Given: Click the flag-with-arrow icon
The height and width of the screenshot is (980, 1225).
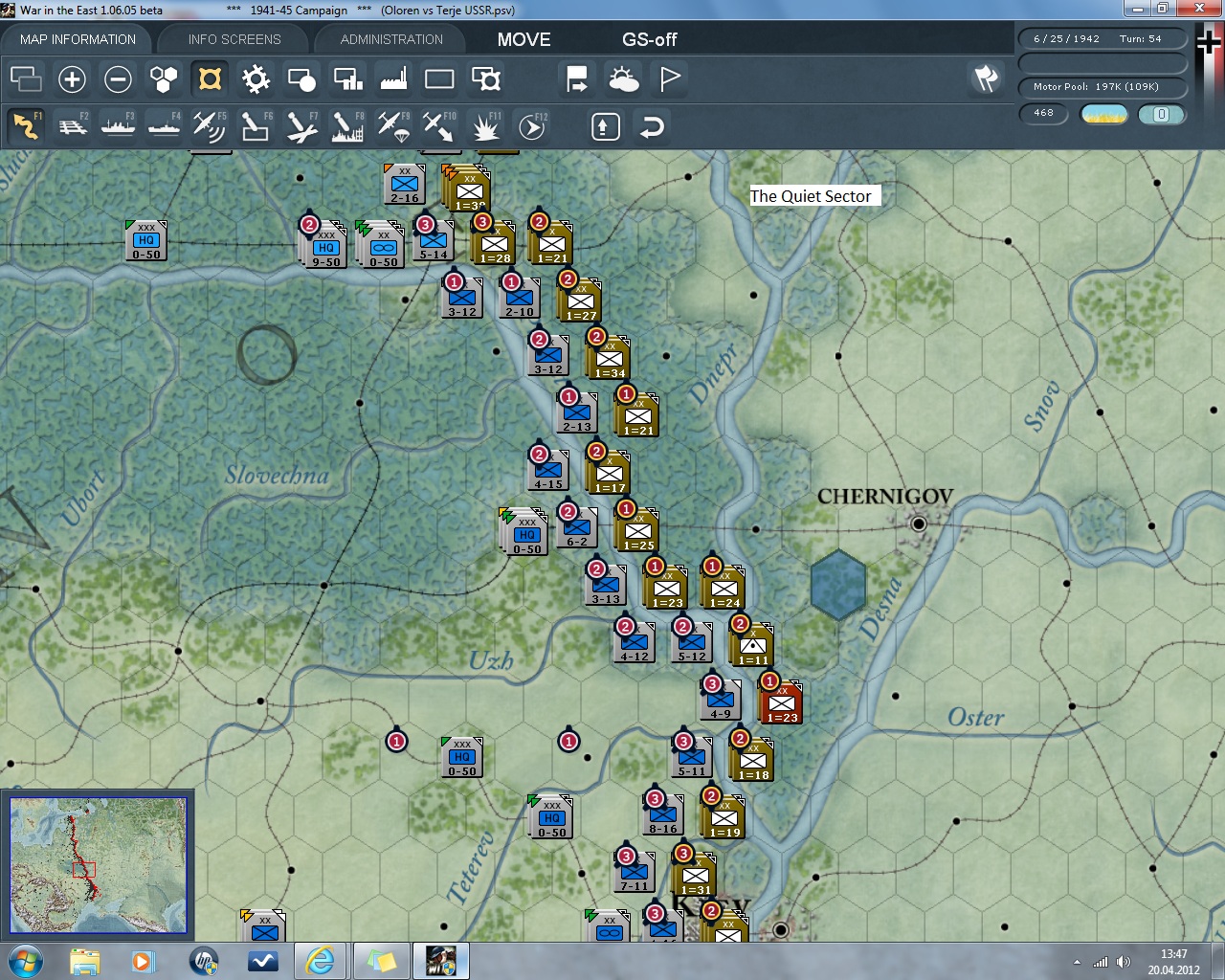Looking at the screenshot, I should (577, 79).
